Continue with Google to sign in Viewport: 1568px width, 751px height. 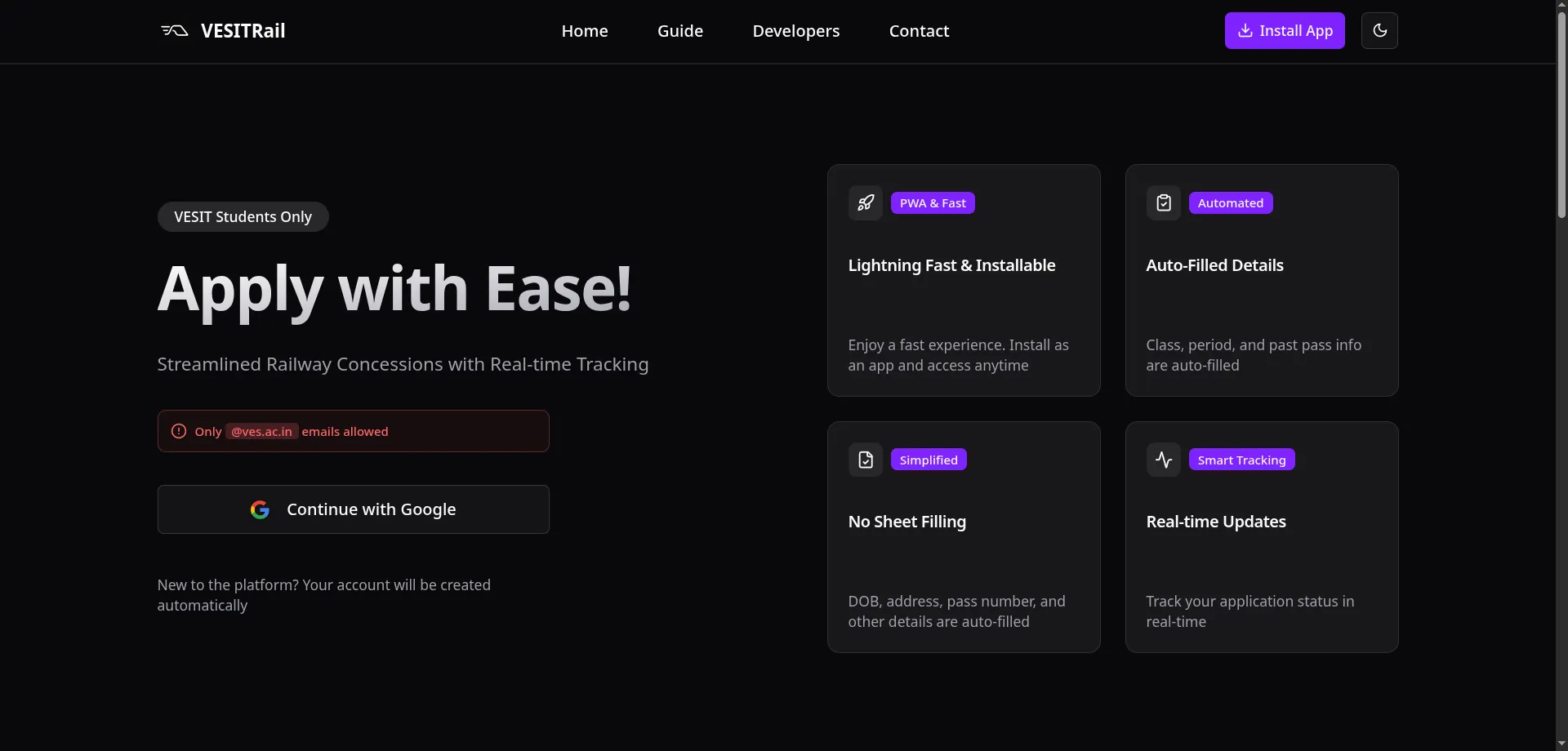(x=353, y=509)
